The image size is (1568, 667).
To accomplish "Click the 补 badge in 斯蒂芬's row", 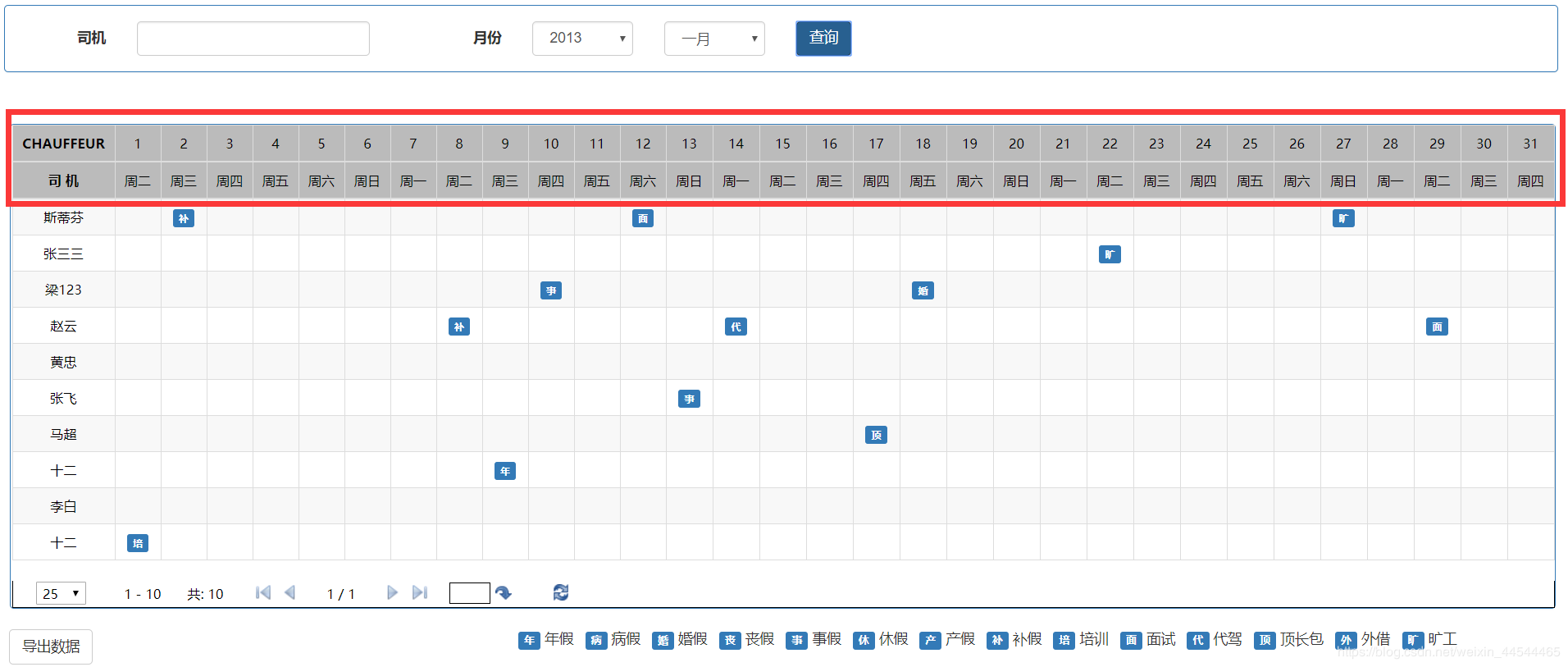I will tap(184, 218).
